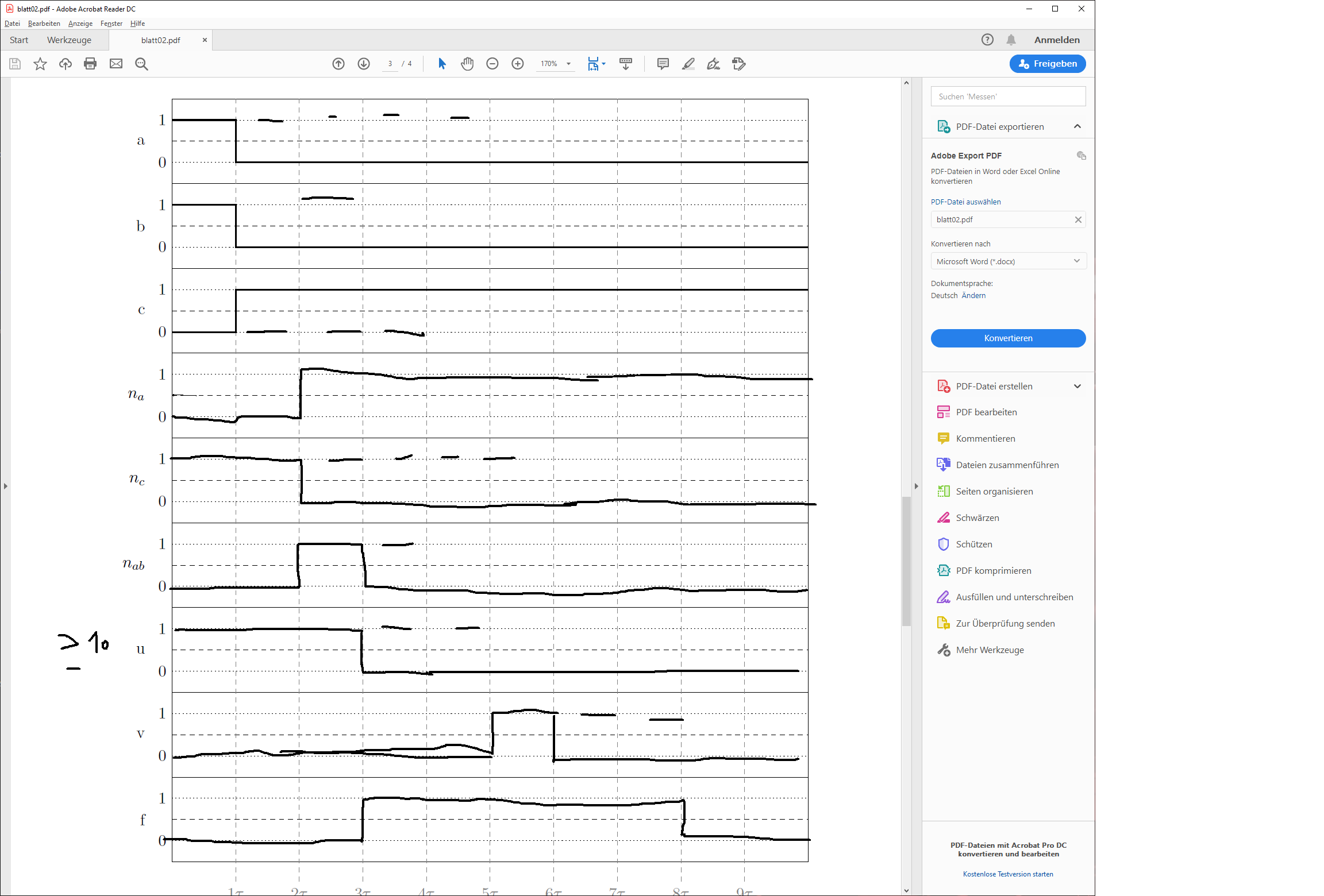Click the PDF-Datei auswählen link
Screen dimensions: 1324x896
(x=966, y=202)
